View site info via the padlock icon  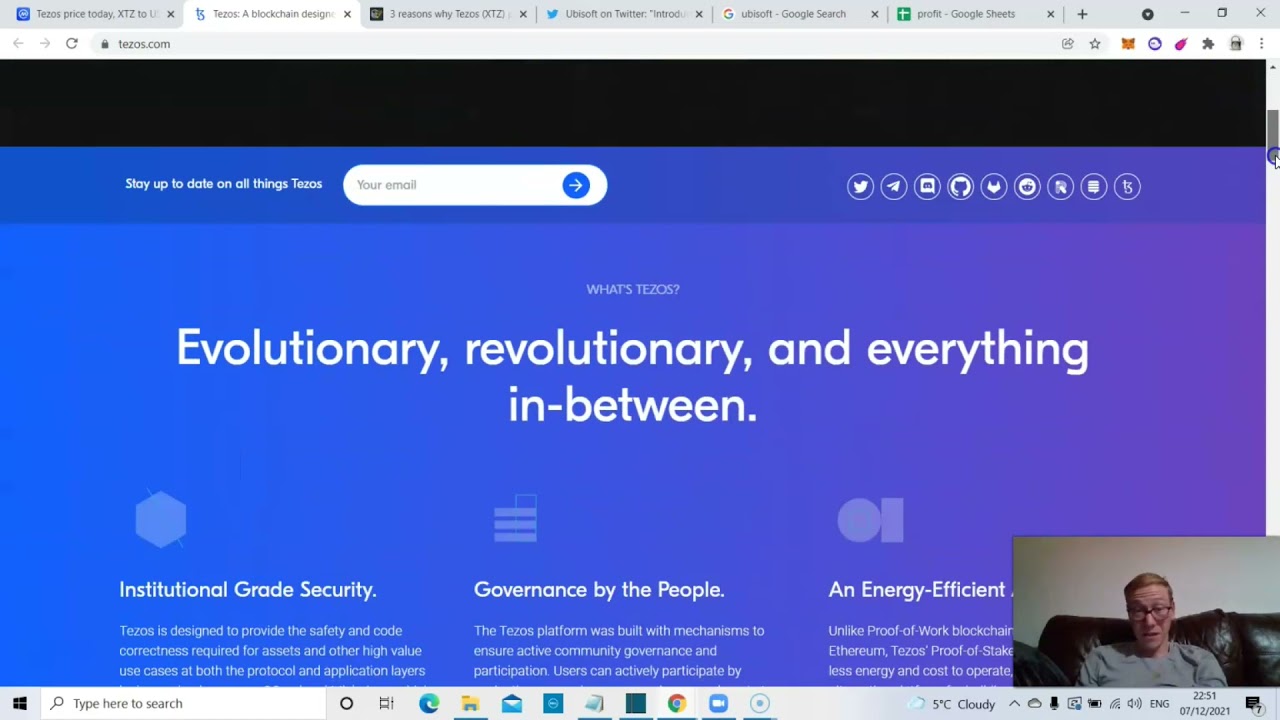coord(105,44)
